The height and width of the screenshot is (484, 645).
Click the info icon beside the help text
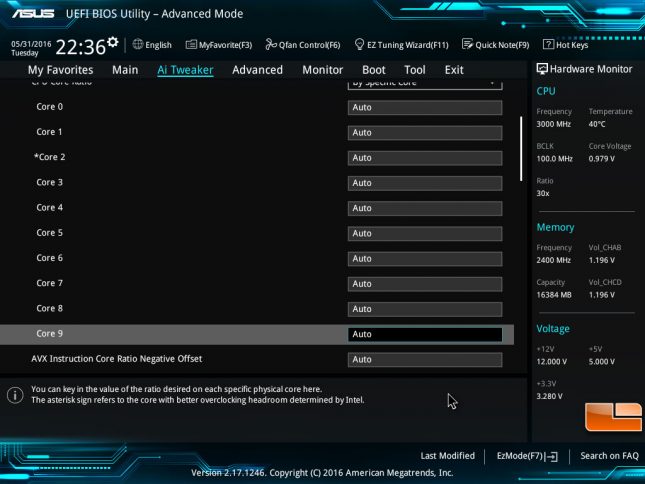pos(15,395)
